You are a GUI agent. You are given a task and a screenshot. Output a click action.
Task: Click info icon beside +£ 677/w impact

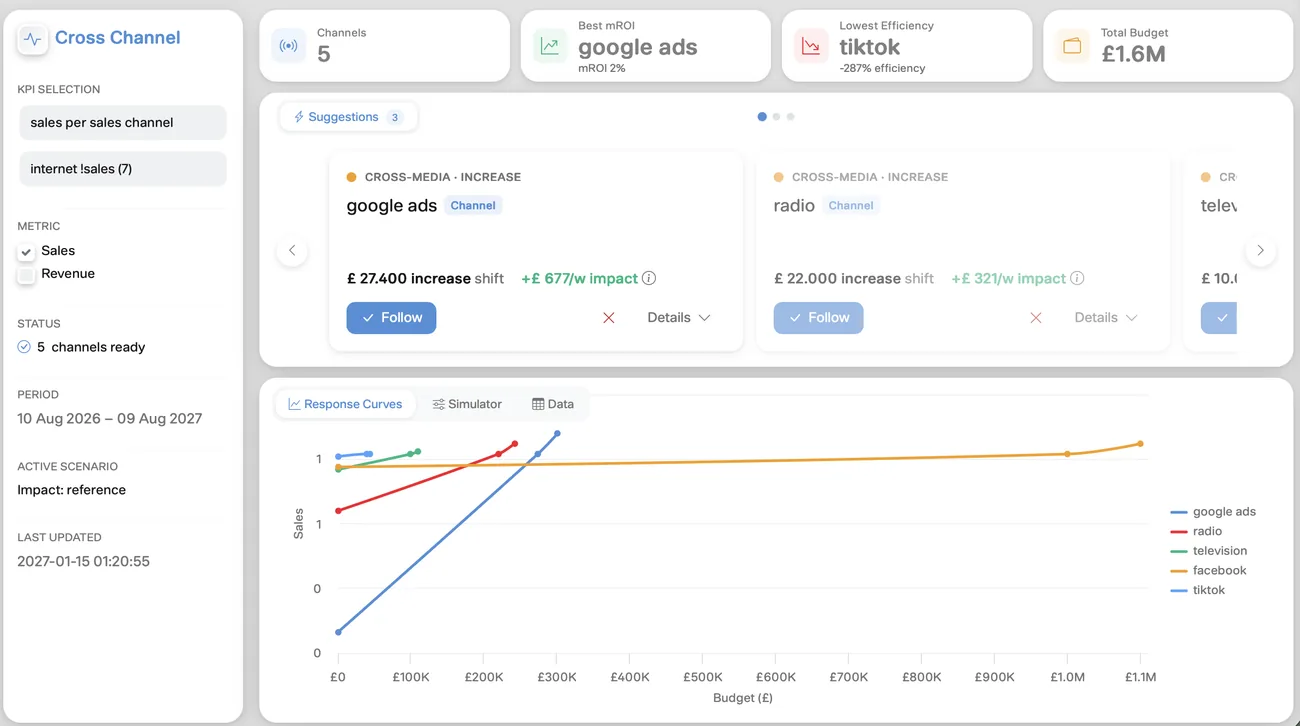[x=649, y=279]
